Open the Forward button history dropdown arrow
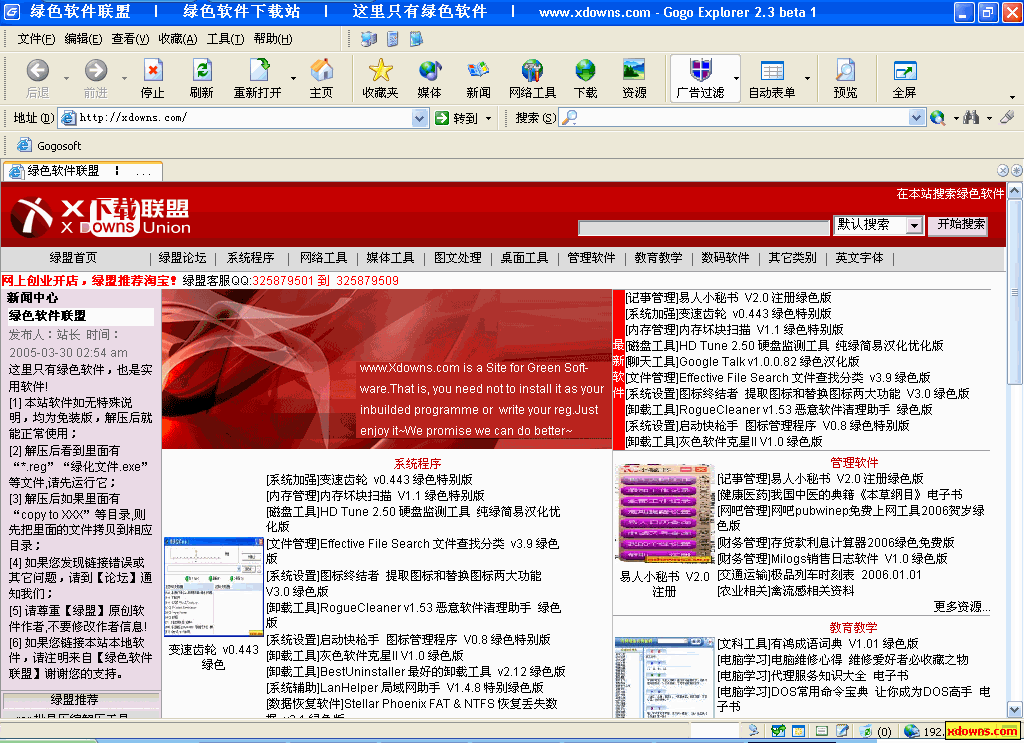Viewport: 1024px width, 743px height. (x=124, y=78)
